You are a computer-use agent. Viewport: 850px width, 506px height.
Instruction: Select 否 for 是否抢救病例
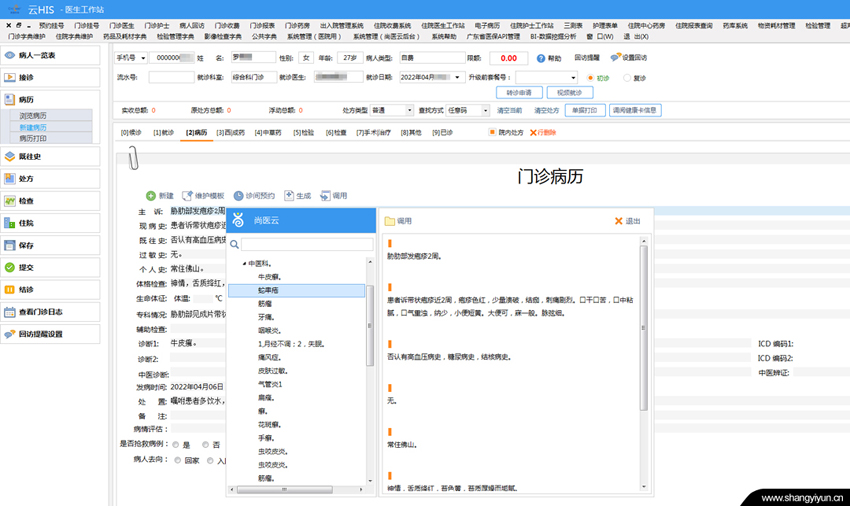pos(205,445)
